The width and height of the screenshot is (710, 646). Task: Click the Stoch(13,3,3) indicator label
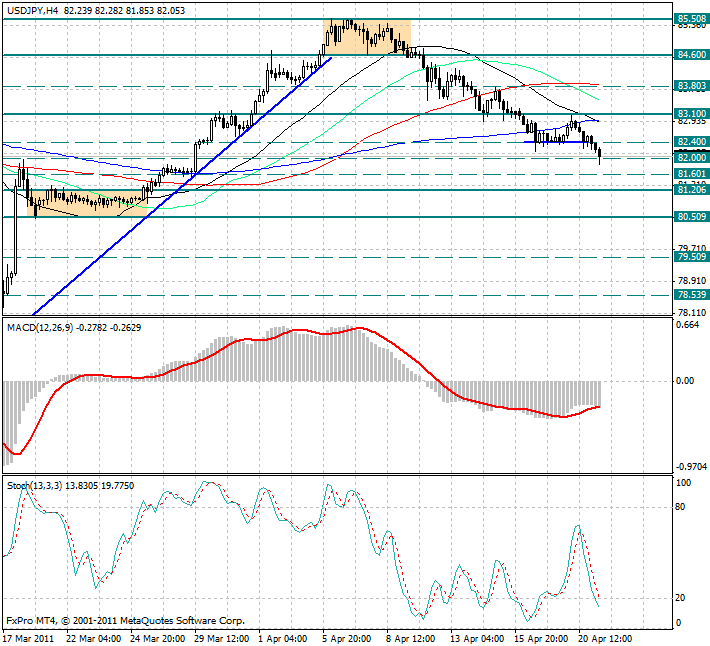click(34, 485)
